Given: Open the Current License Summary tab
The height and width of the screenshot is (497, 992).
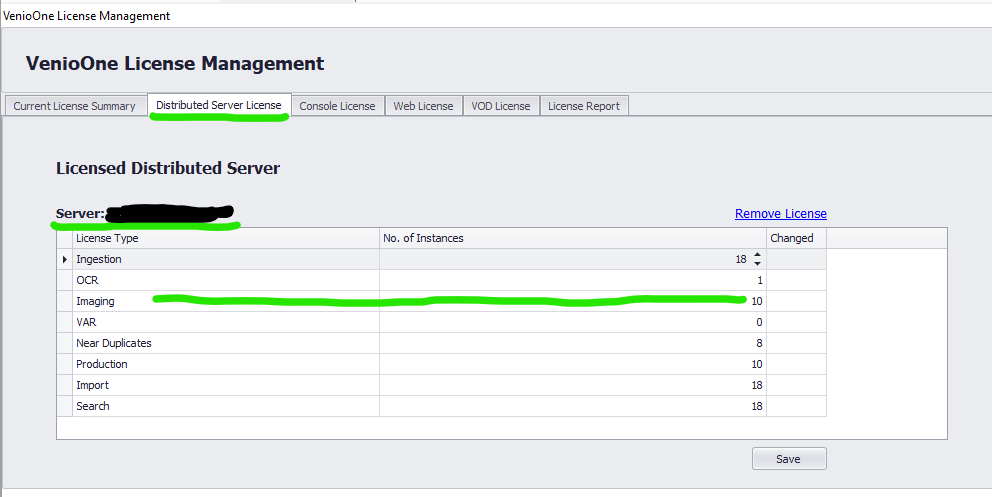Looking at the screenshot, I should point(75,106).
